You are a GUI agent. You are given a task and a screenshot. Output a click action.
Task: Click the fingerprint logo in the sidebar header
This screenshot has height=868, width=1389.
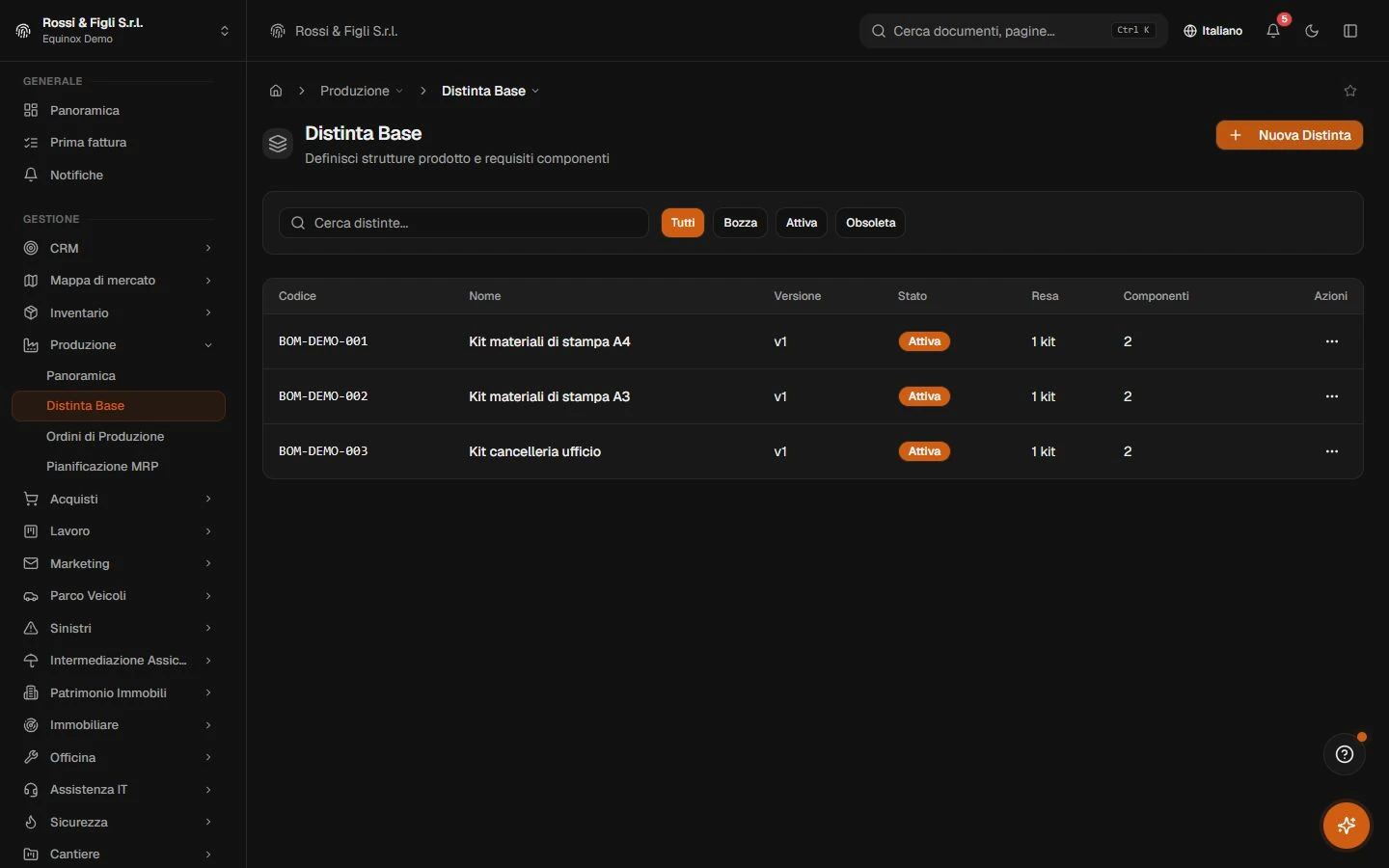23,31
